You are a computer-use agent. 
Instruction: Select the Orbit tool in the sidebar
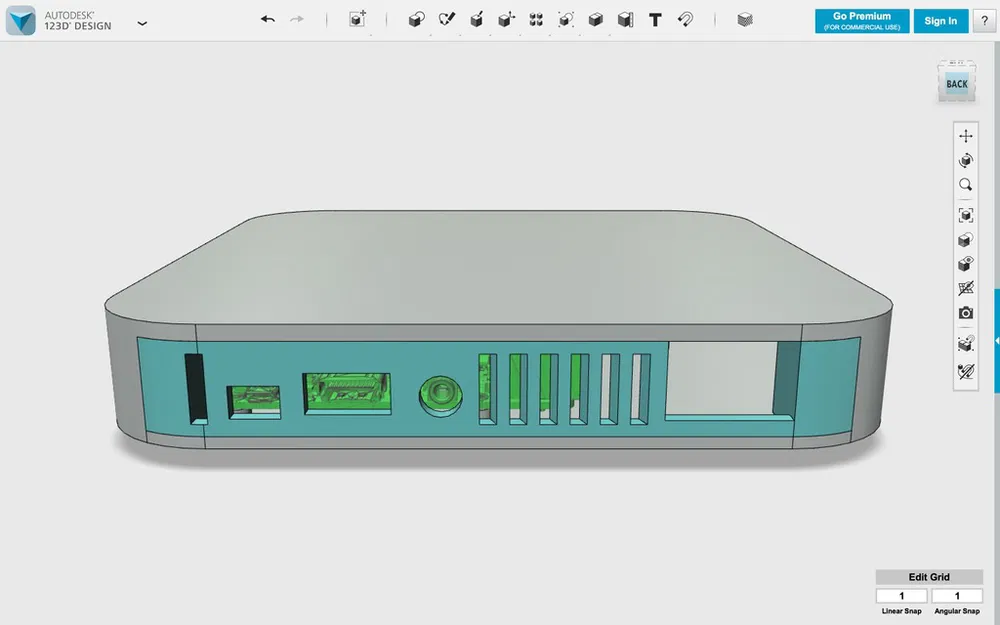coord(965,160)
